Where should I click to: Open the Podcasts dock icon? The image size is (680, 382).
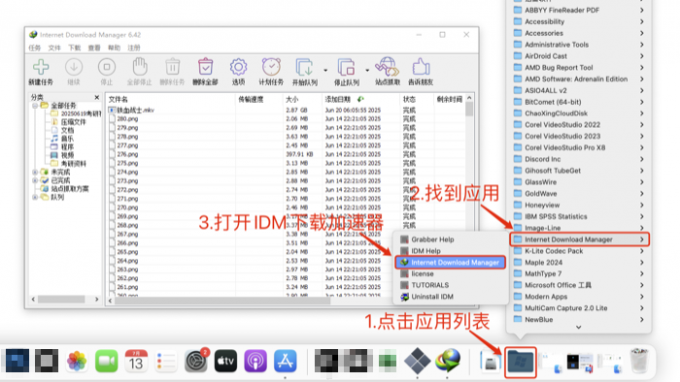[255, 361]
